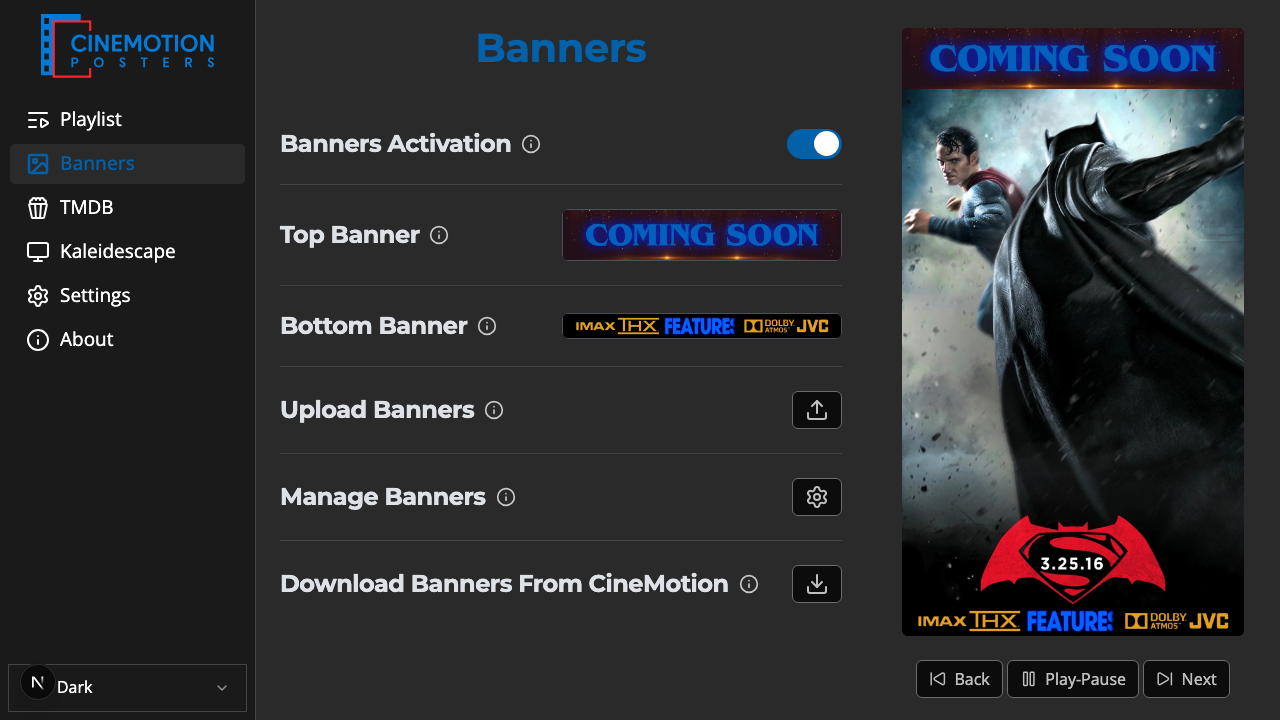Screen dimensions: 1280x720
Task: Open manage banners gear button
Action: coord(817,497)
